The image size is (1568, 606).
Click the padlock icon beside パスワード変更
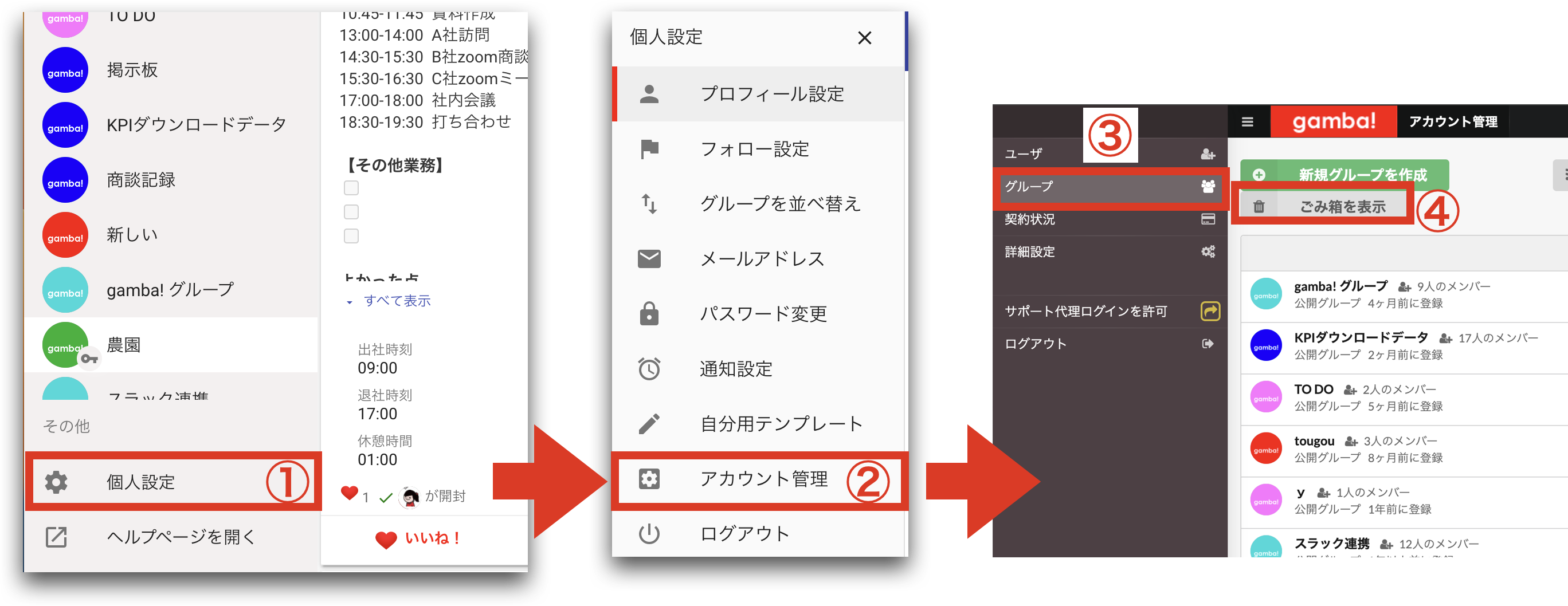(x=649, y=313)
